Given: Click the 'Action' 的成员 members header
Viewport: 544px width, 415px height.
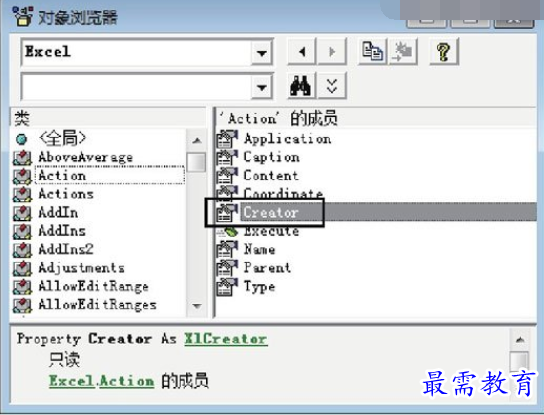Looking at the screenshot, I should [x=376, y=118].
